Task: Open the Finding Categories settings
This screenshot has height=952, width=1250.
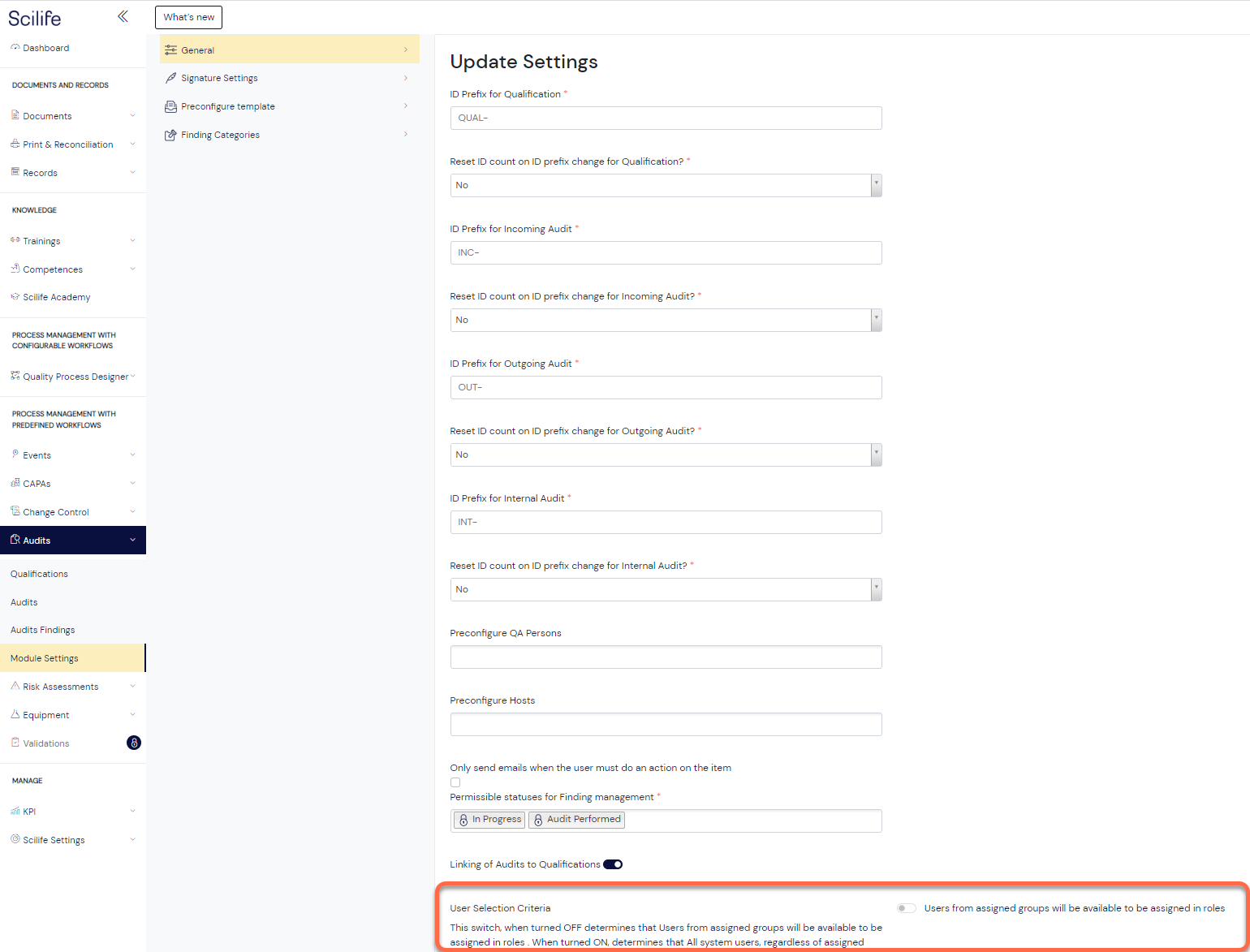Action: click(220, 134)
